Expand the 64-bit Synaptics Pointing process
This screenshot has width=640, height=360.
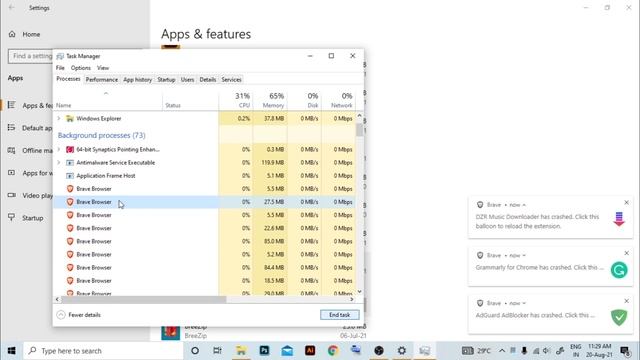[59, 149]
